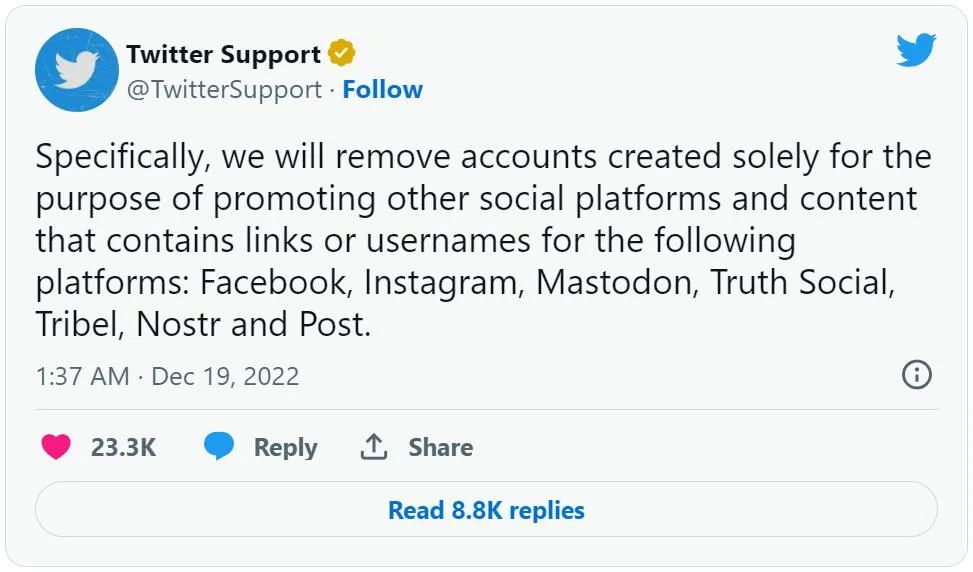This screenshot has width=973, height=572.
Task: Open the tweet timestamp 1:37 AM
Action: point(83,377)
